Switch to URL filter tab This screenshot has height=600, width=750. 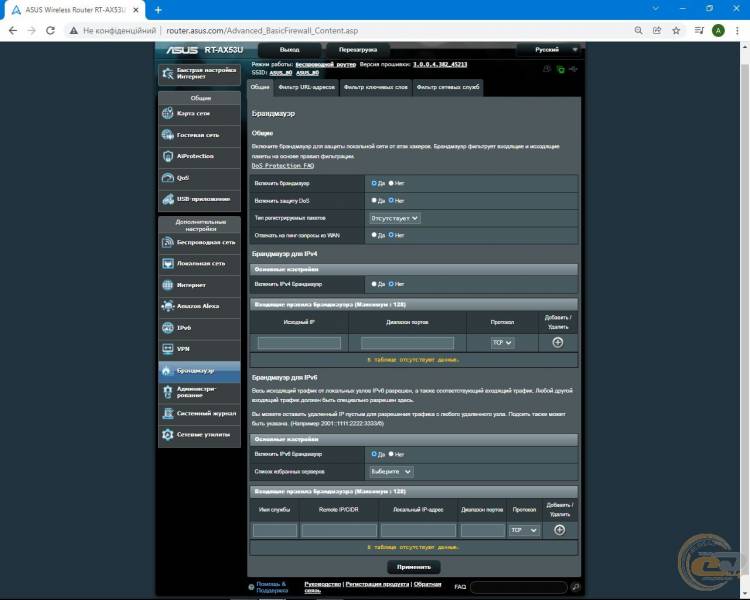(x=307, y=88)
